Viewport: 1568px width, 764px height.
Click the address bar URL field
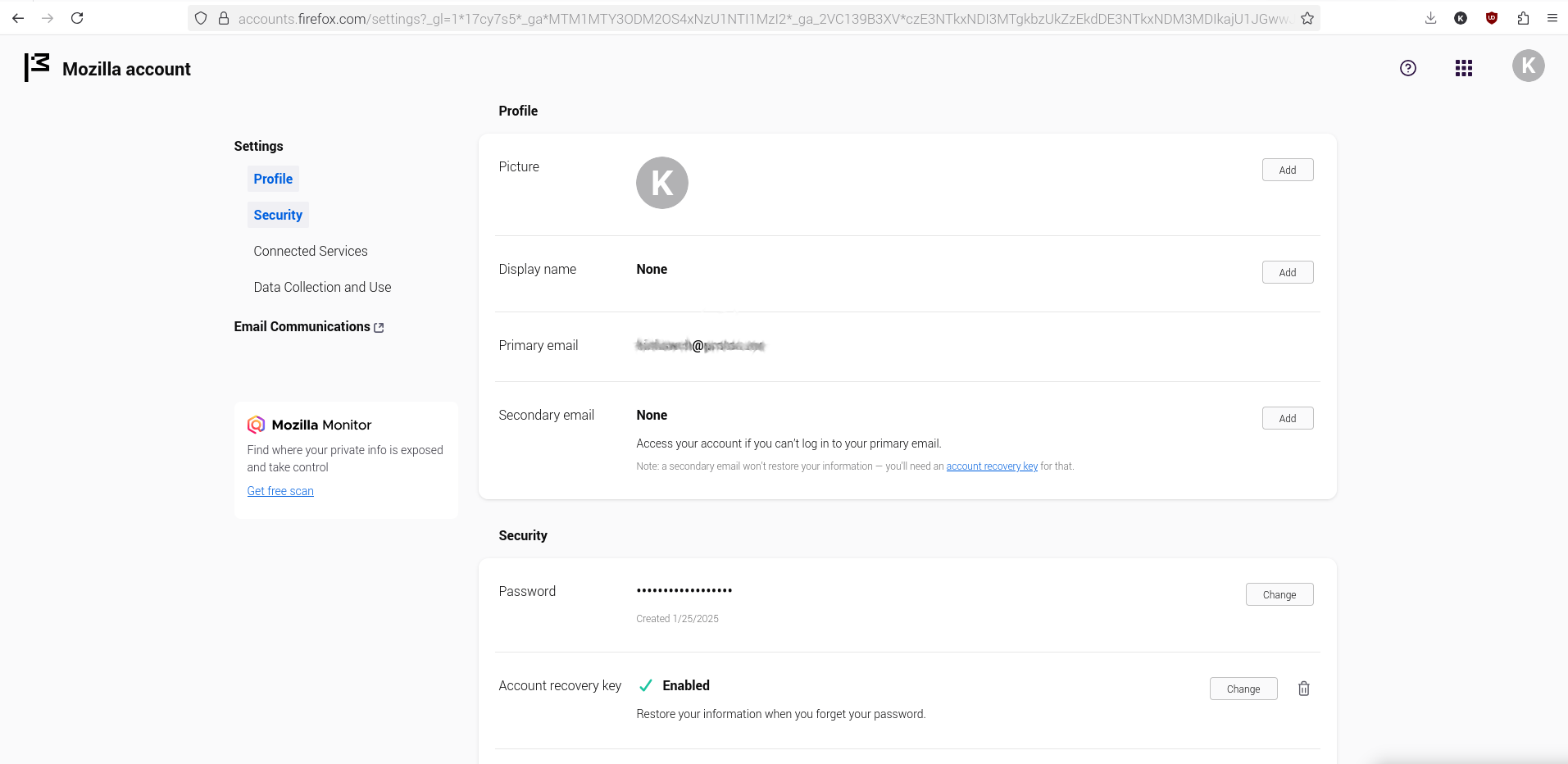point(762,18)
